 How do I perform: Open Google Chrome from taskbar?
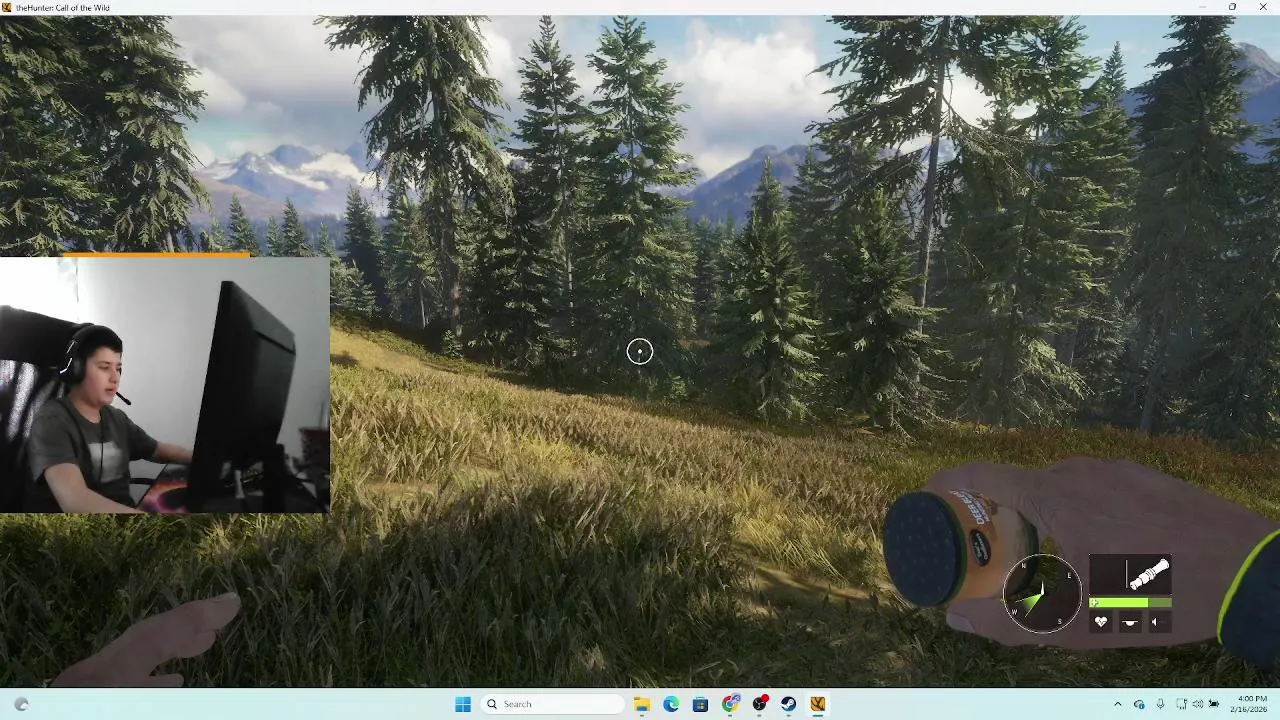pos(730,704)
